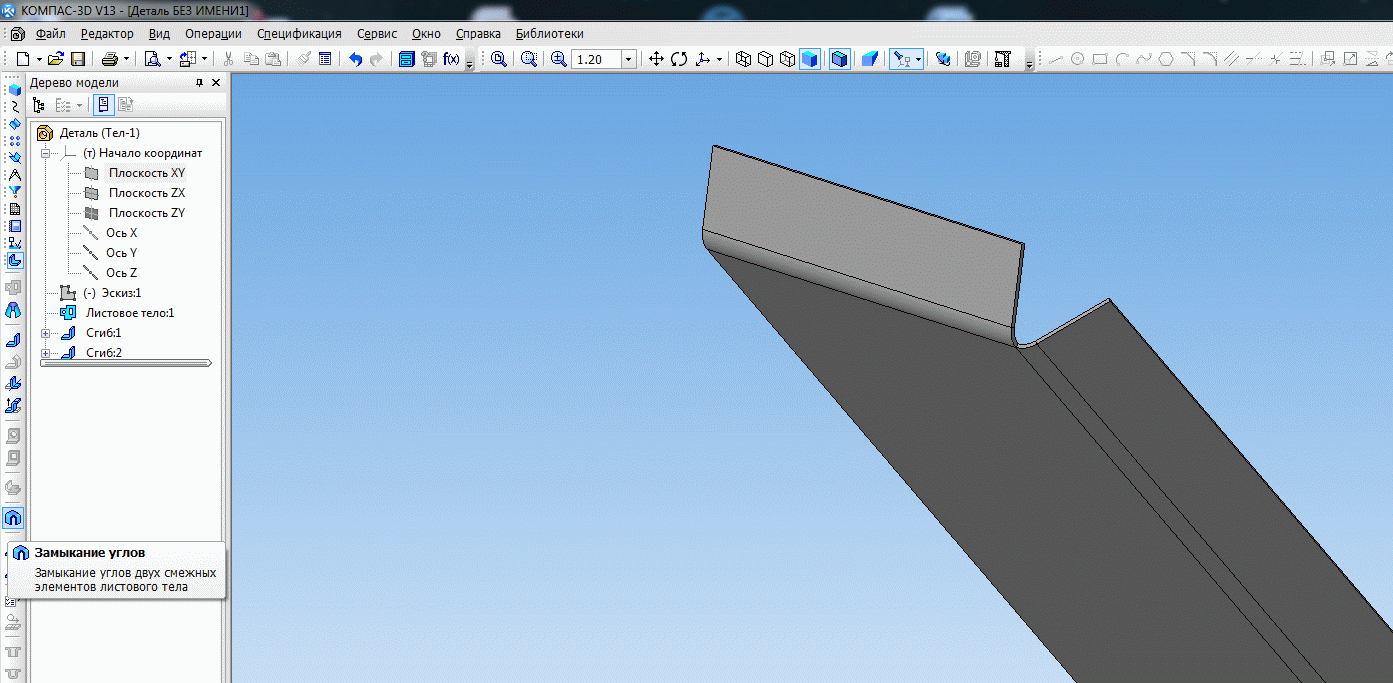Open the filter objects dropdown arrow
1393x683 pixels.
(918, 59)
